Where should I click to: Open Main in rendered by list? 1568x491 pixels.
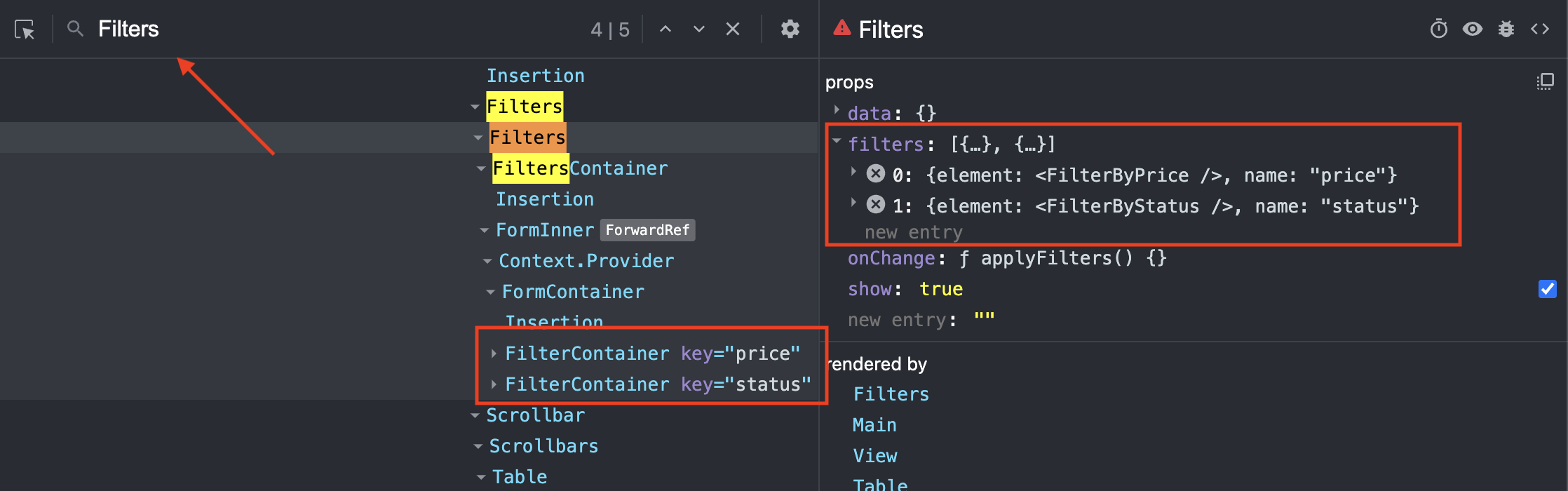(874, 425)
